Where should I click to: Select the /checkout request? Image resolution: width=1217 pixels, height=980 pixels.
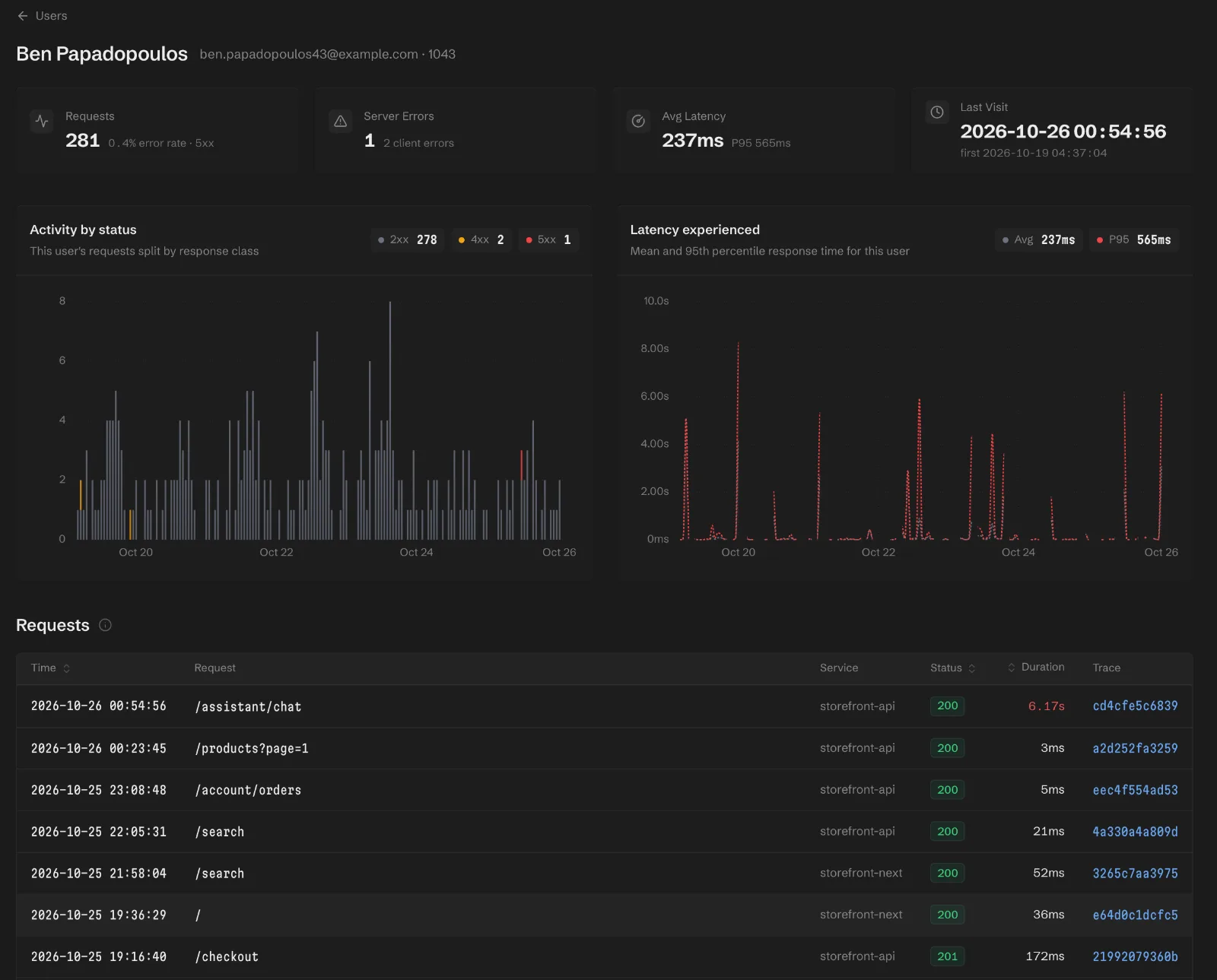pyautogui.click(x=227, y=957)
